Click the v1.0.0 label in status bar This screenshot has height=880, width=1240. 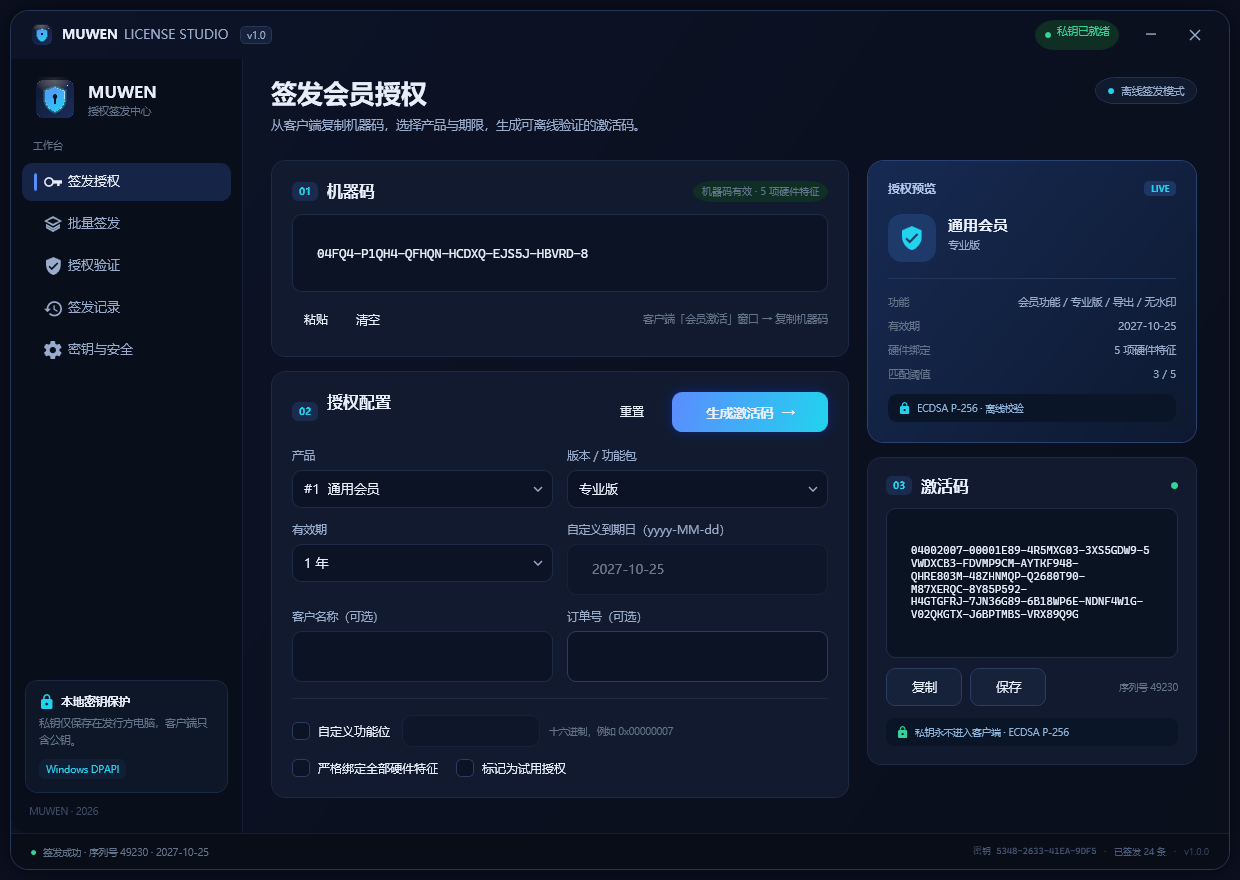click(x=1196, y=852)
